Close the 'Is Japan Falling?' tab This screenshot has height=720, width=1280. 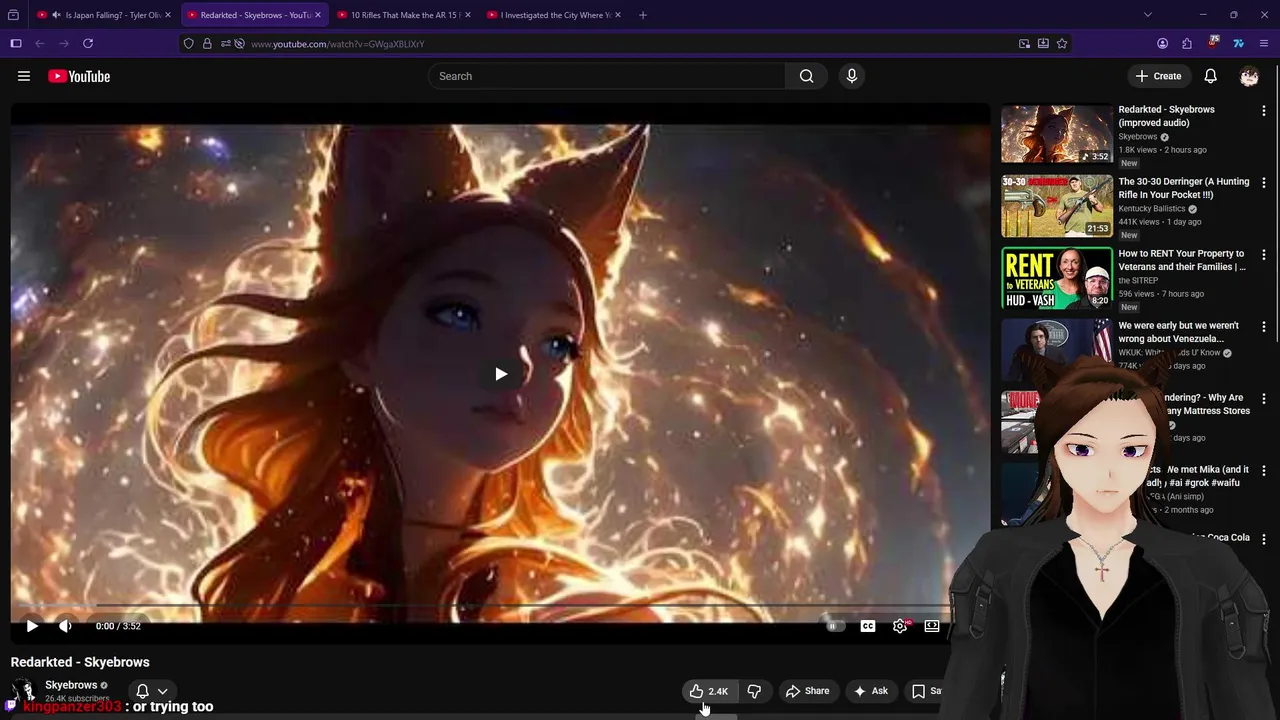(x=168, y=15)
